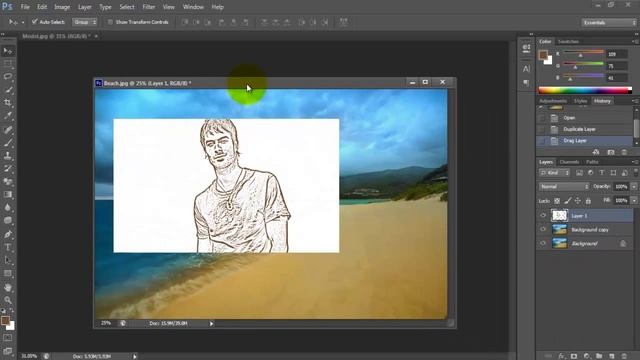Viewport: 640px width, 360px height.
Task: Open the Group auto-select dropdown
Action: [84, 22]
